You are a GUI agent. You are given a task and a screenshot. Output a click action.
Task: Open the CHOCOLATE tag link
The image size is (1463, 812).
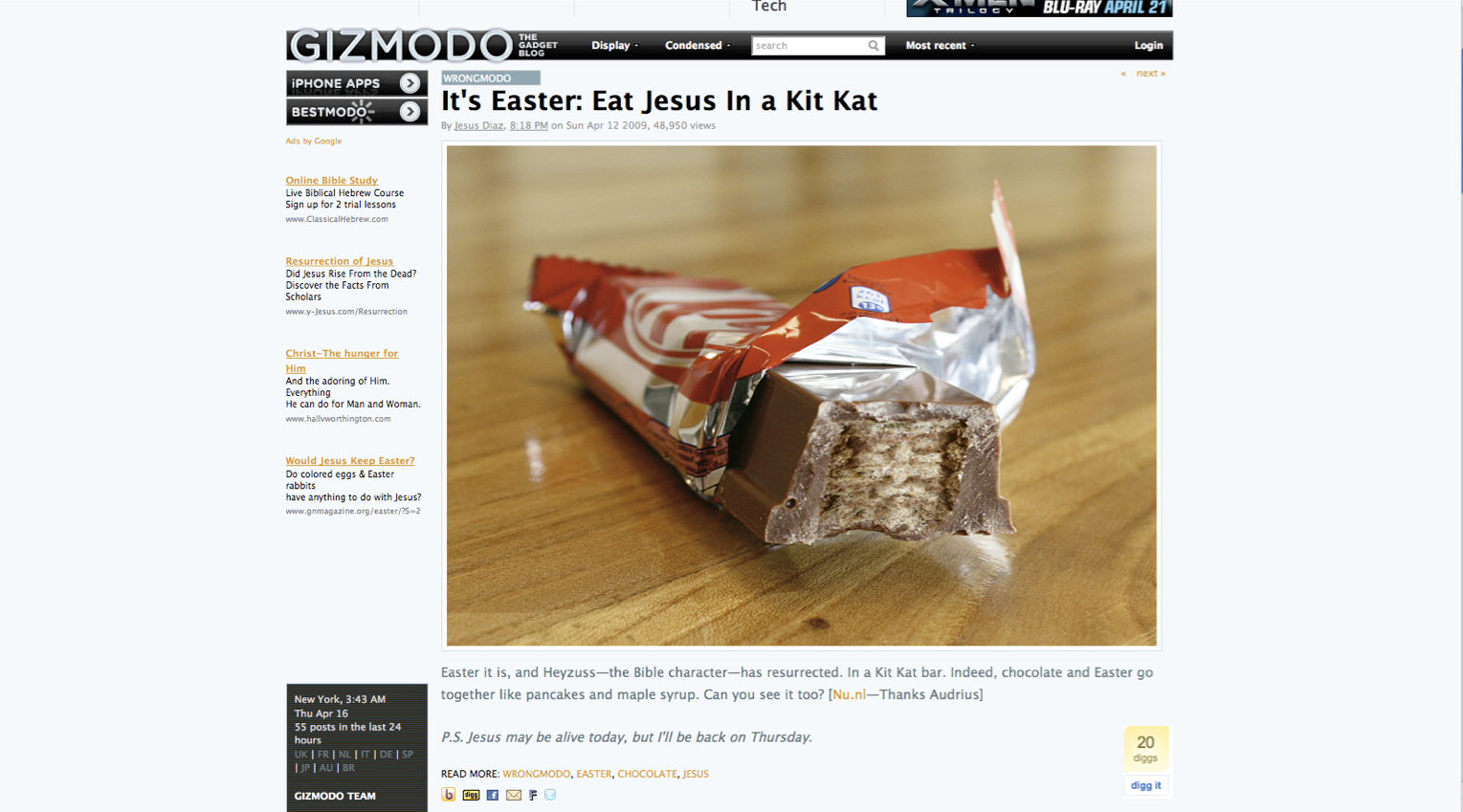coord(647,774)
